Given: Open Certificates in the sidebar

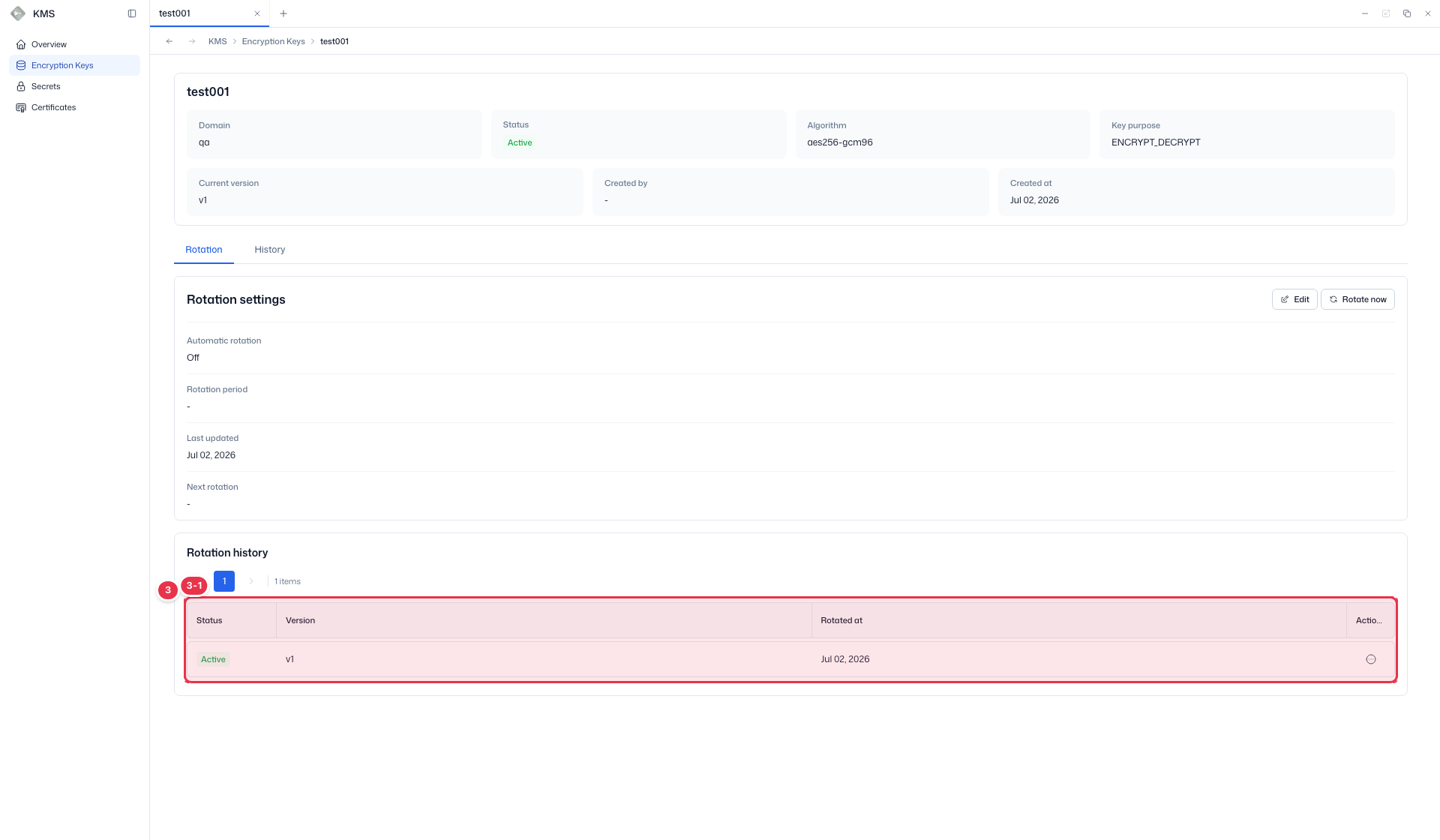Looking at the screenshot, I should pos(74,107).
